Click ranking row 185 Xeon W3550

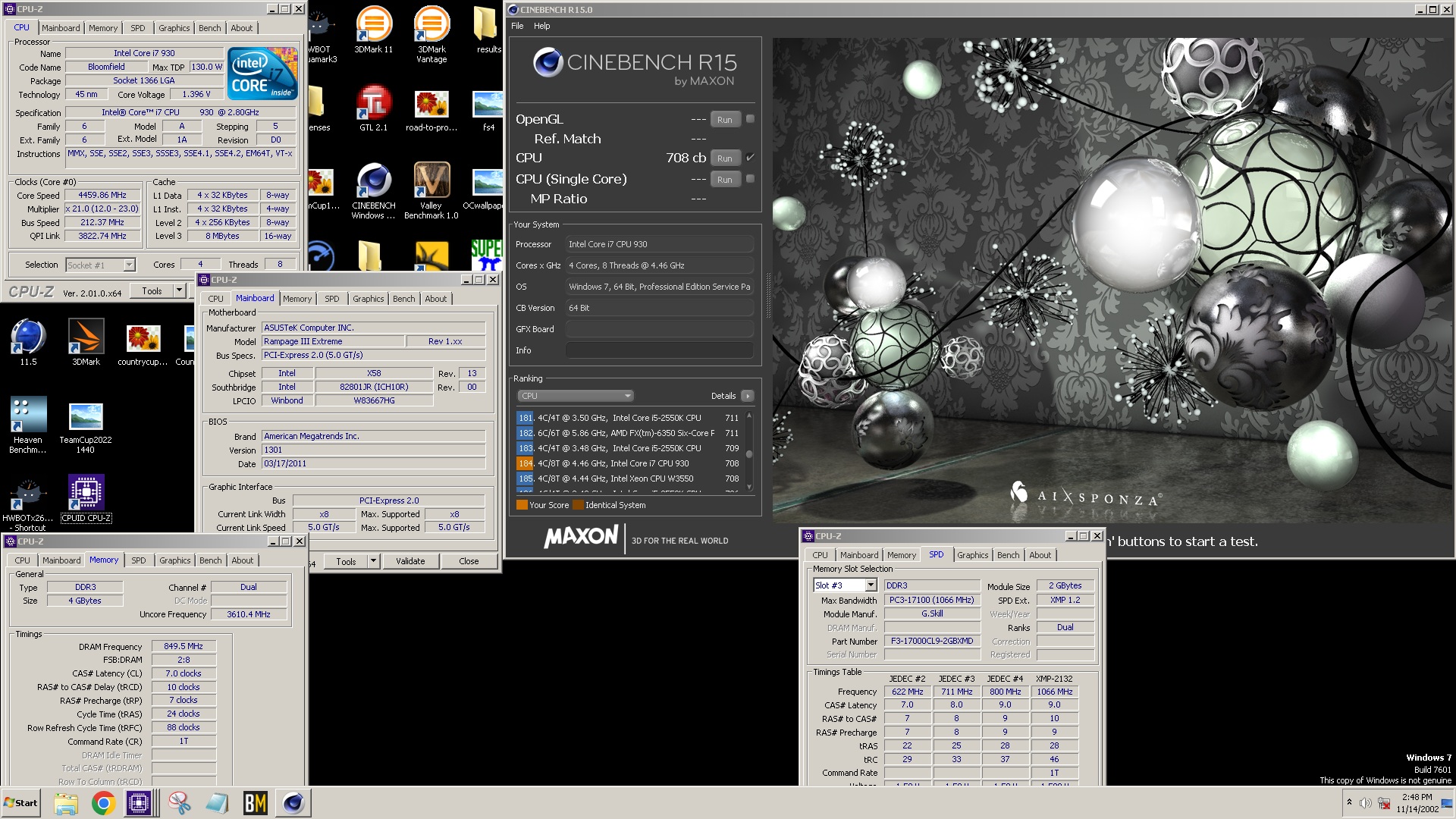pyautogui.click(x=627, y=479)
